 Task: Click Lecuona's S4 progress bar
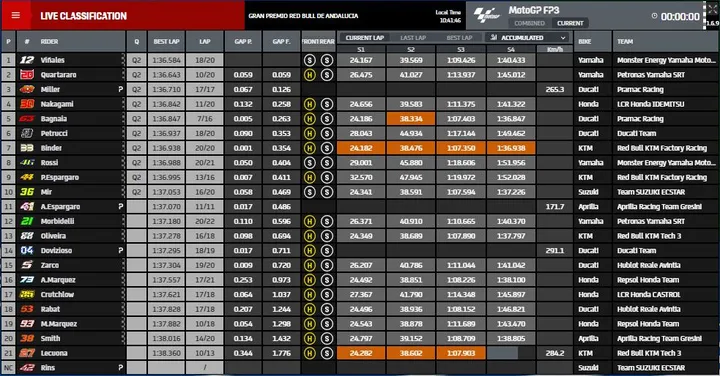pos(511,353)
